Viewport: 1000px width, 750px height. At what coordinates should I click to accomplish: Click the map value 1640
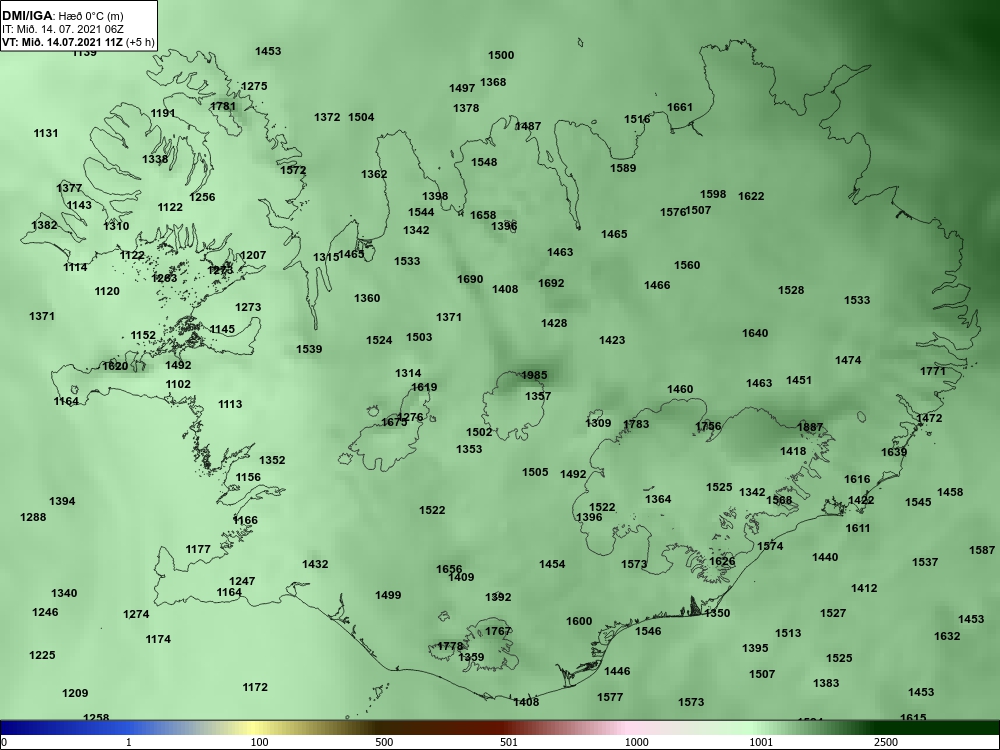point(755,333)
